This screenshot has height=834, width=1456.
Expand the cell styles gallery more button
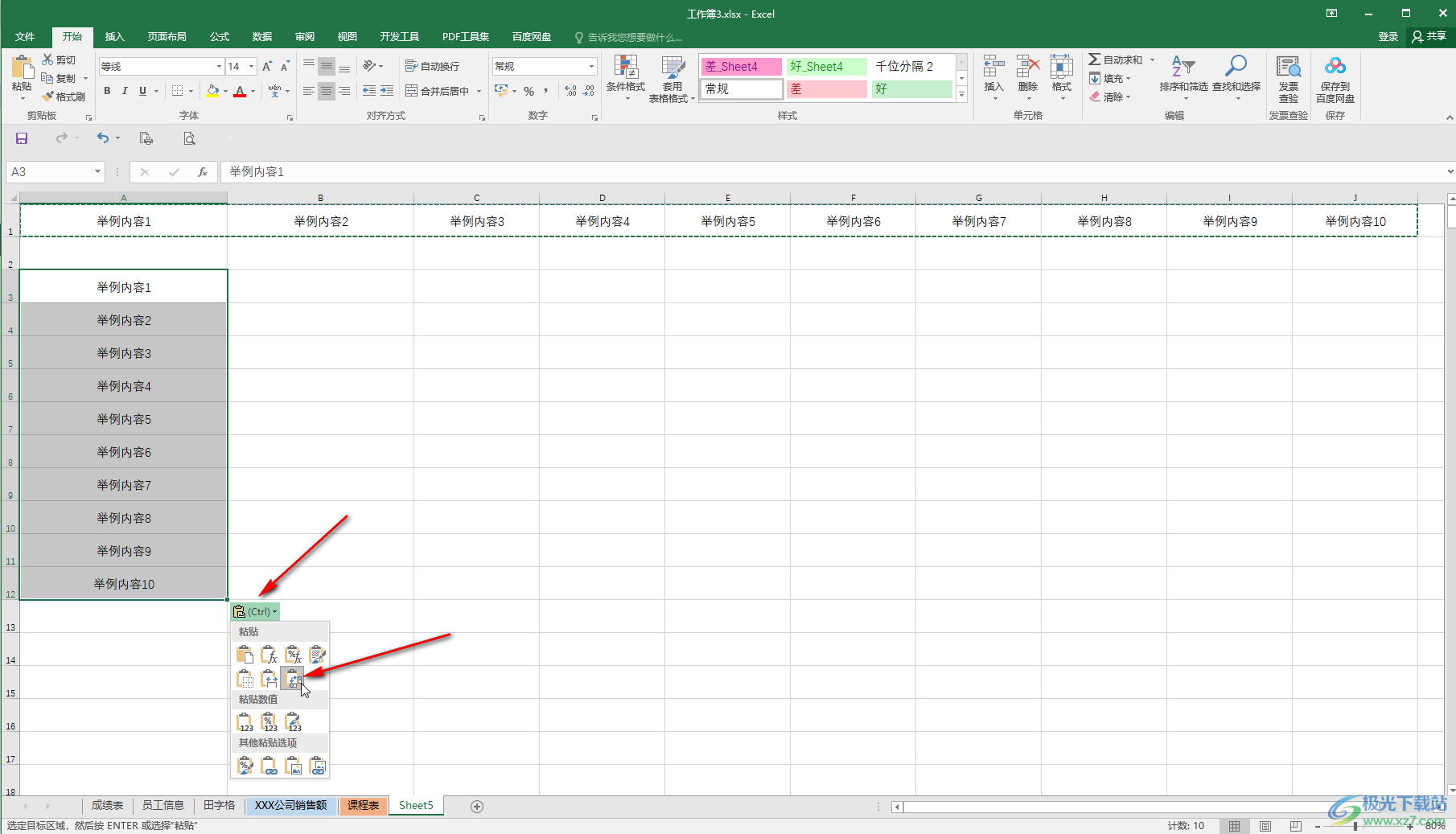(961, 94)
